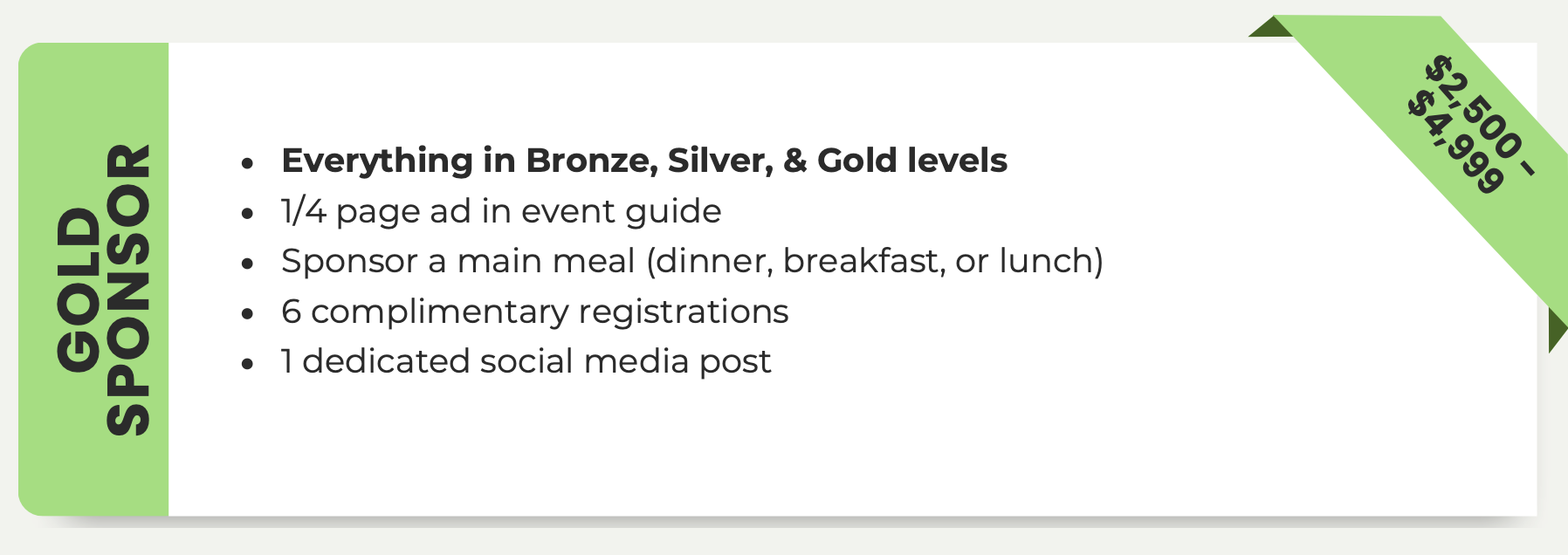Click the bullet before "1/4 page ad"

click(249, 213)
